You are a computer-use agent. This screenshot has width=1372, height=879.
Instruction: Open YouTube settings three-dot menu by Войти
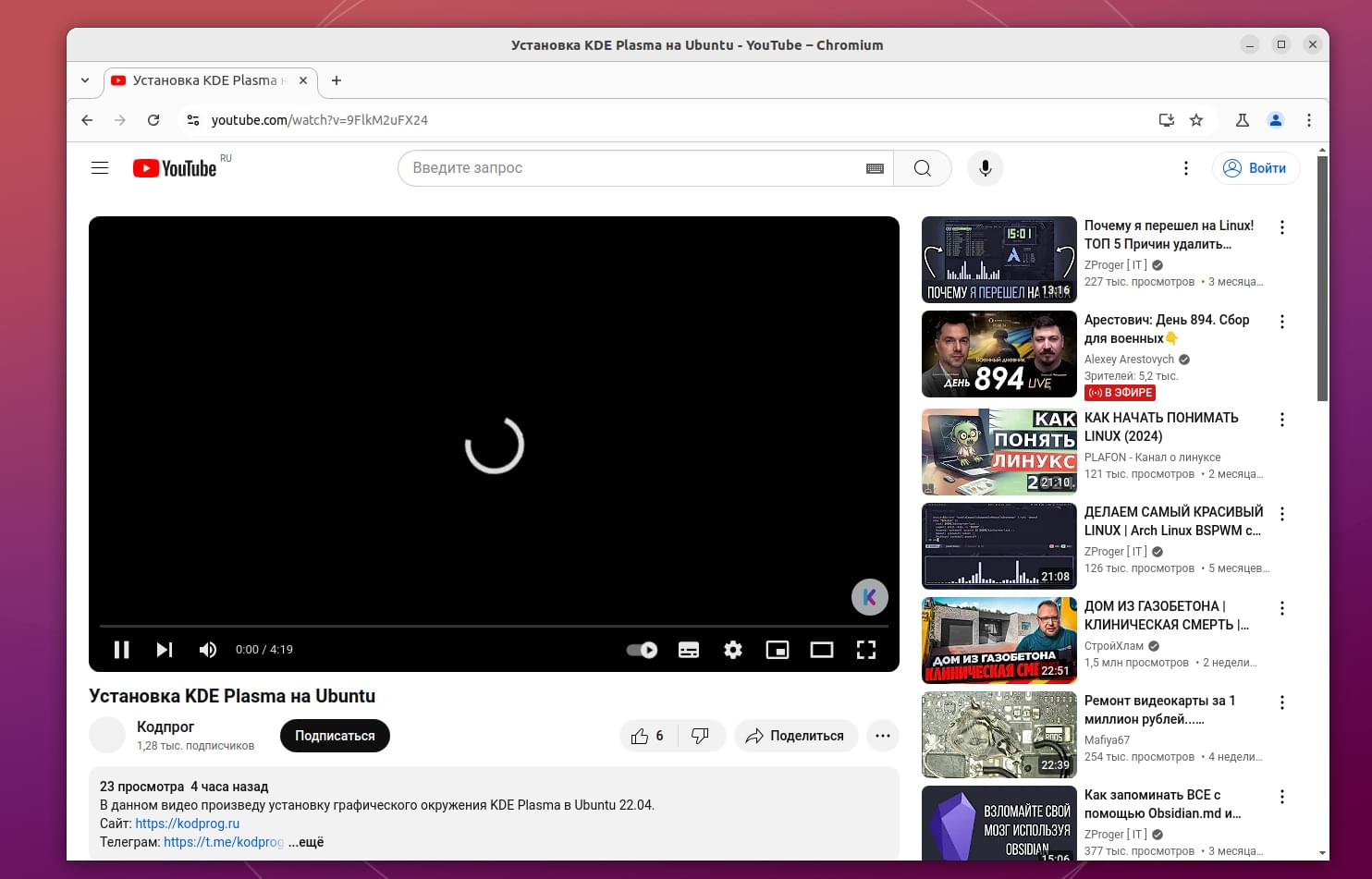point(1186,168)
